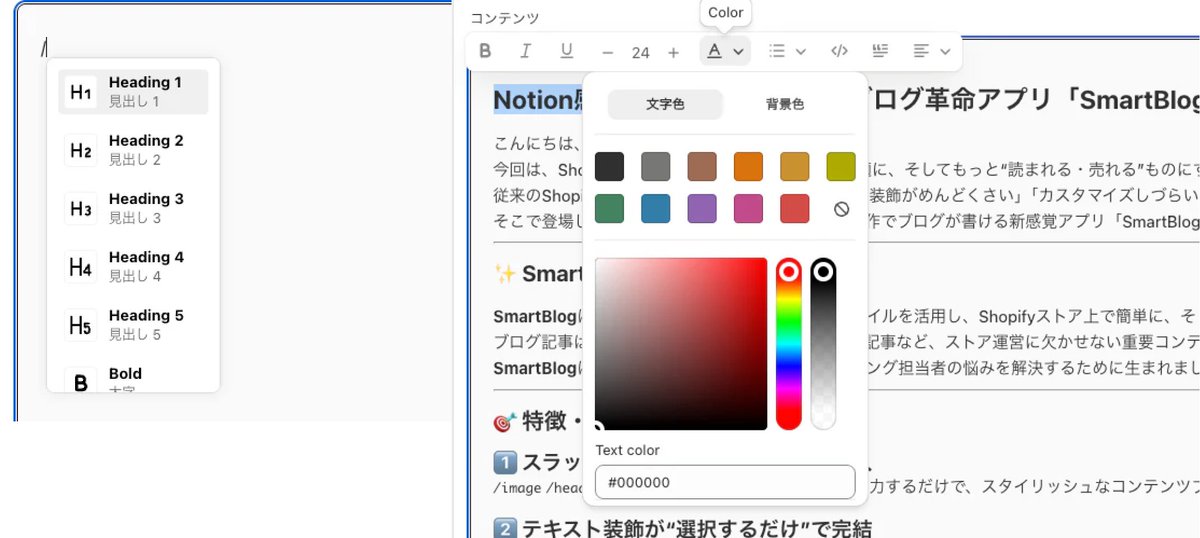
Task: Click the Text color hex input field
Action: tap(725, 482)
